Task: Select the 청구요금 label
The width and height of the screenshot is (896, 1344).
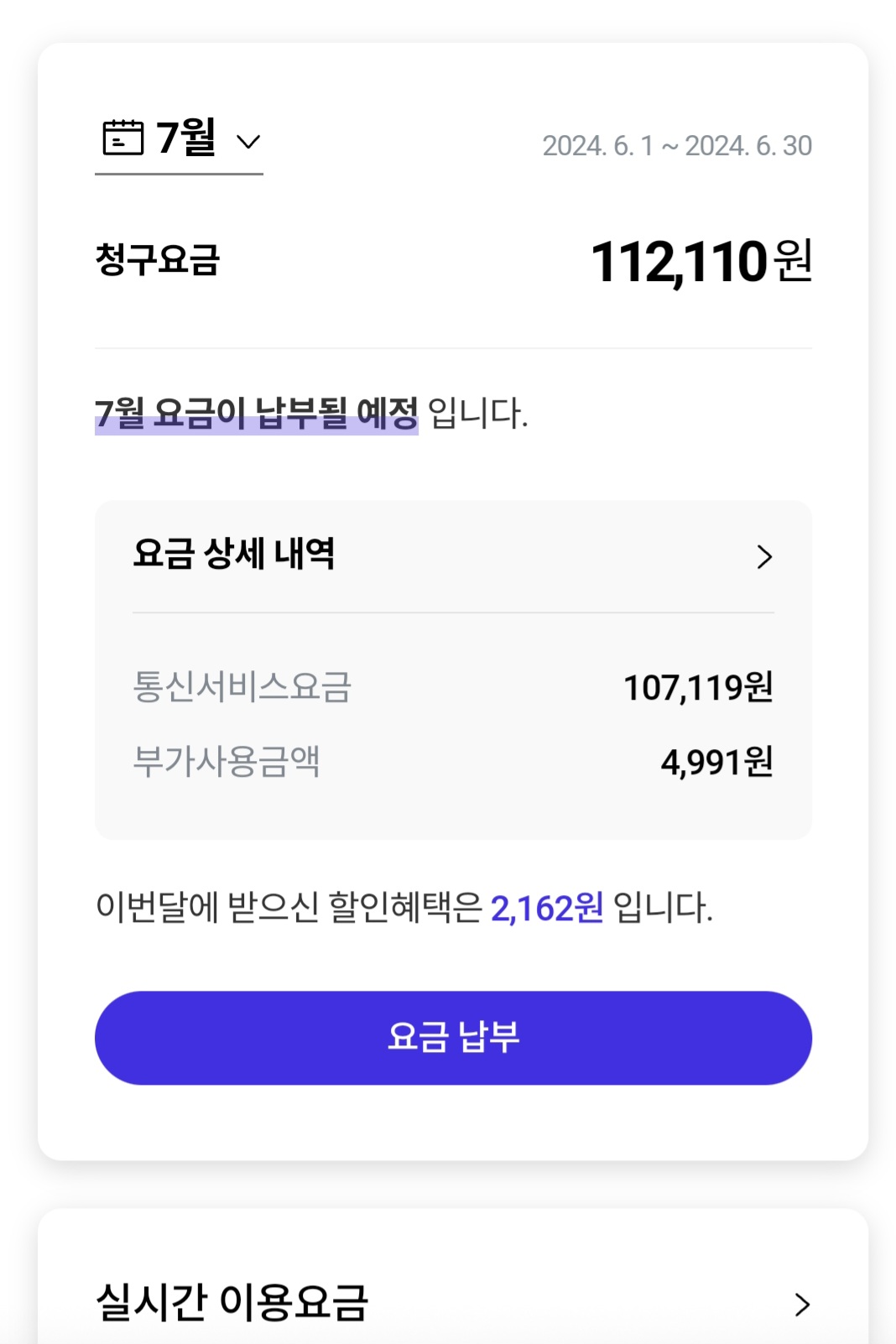Action: tap(158, 259)
